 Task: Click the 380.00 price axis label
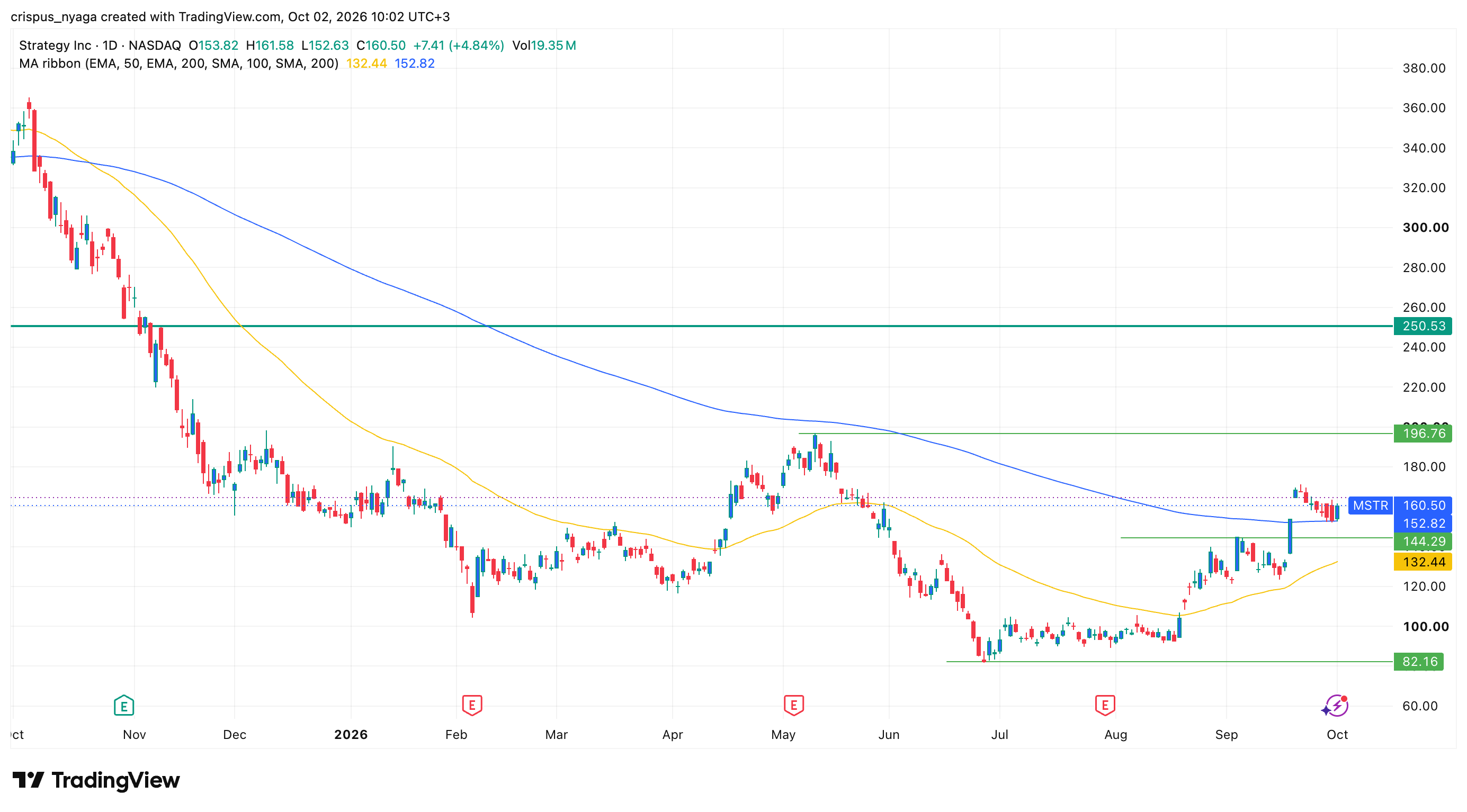point(1424,68)
